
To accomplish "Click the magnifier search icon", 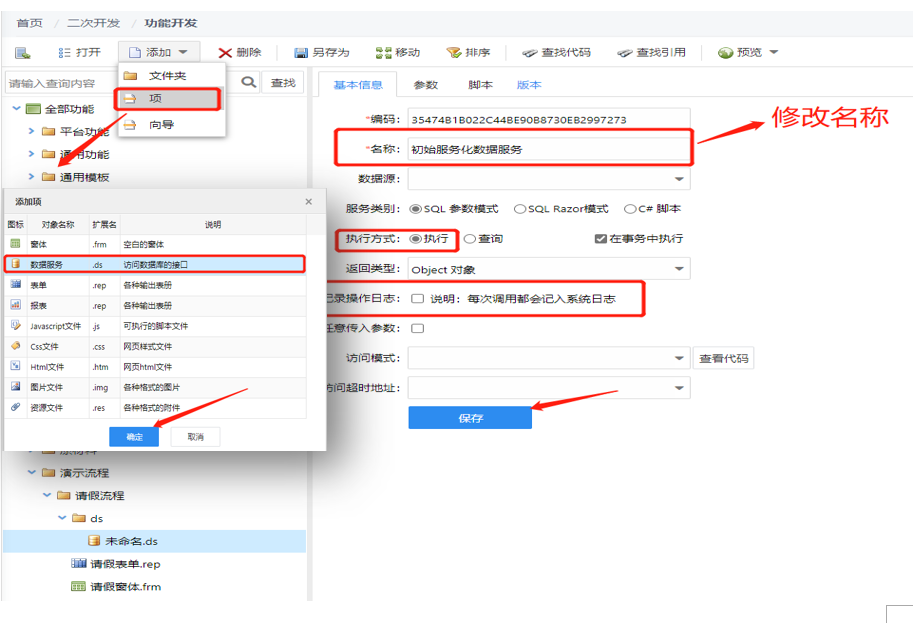I will pos(249,83).
